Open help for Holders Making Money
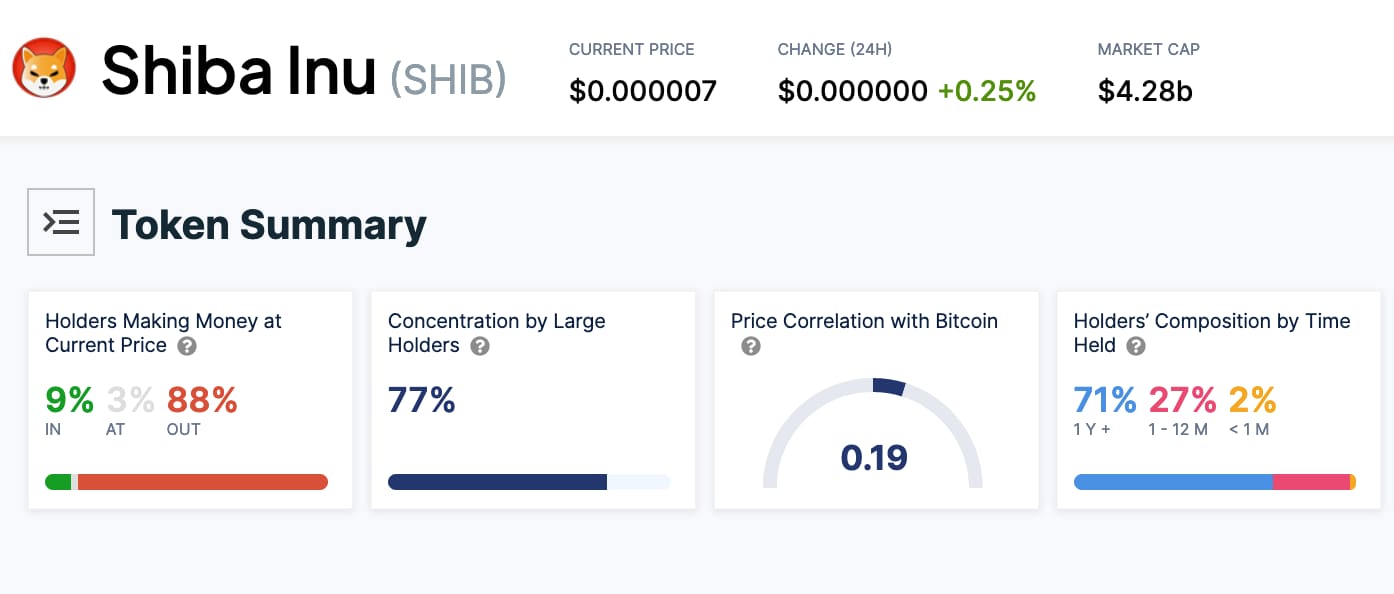Screen dimensions: 1394x594 click(x=187, y=346)
